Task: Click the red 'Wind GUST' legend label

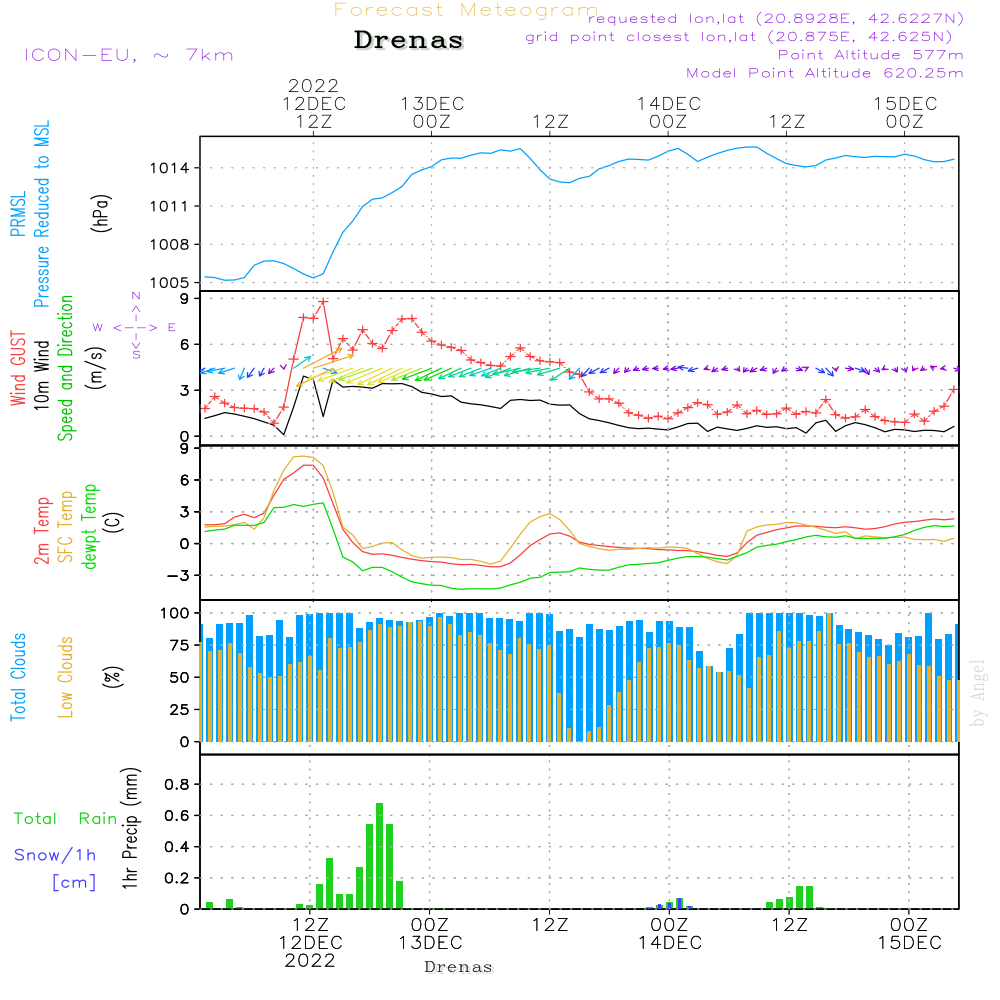Action: tap(18, 369)
